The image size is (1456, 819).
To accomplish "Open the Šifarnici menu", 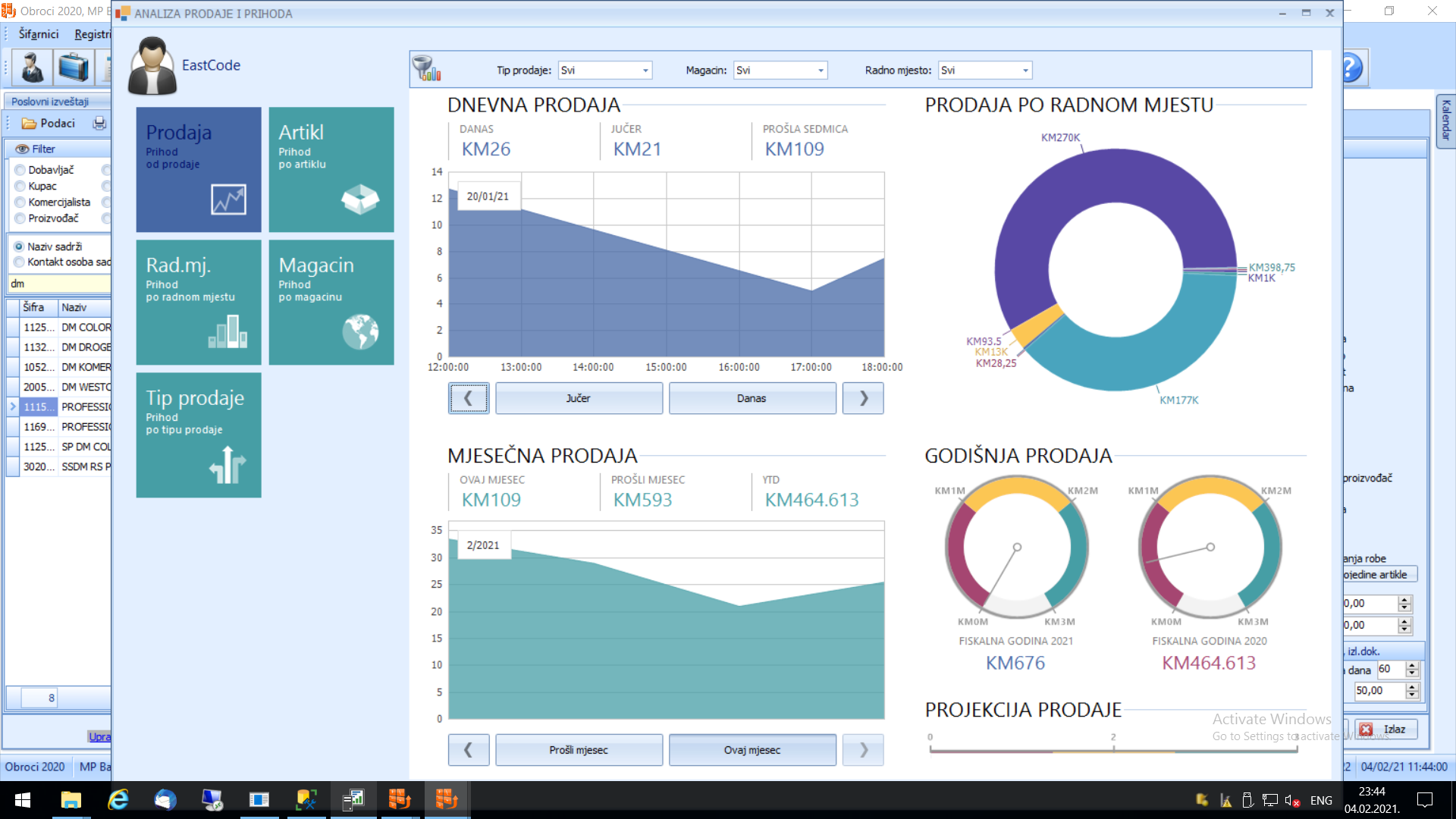I will point(38,34).
